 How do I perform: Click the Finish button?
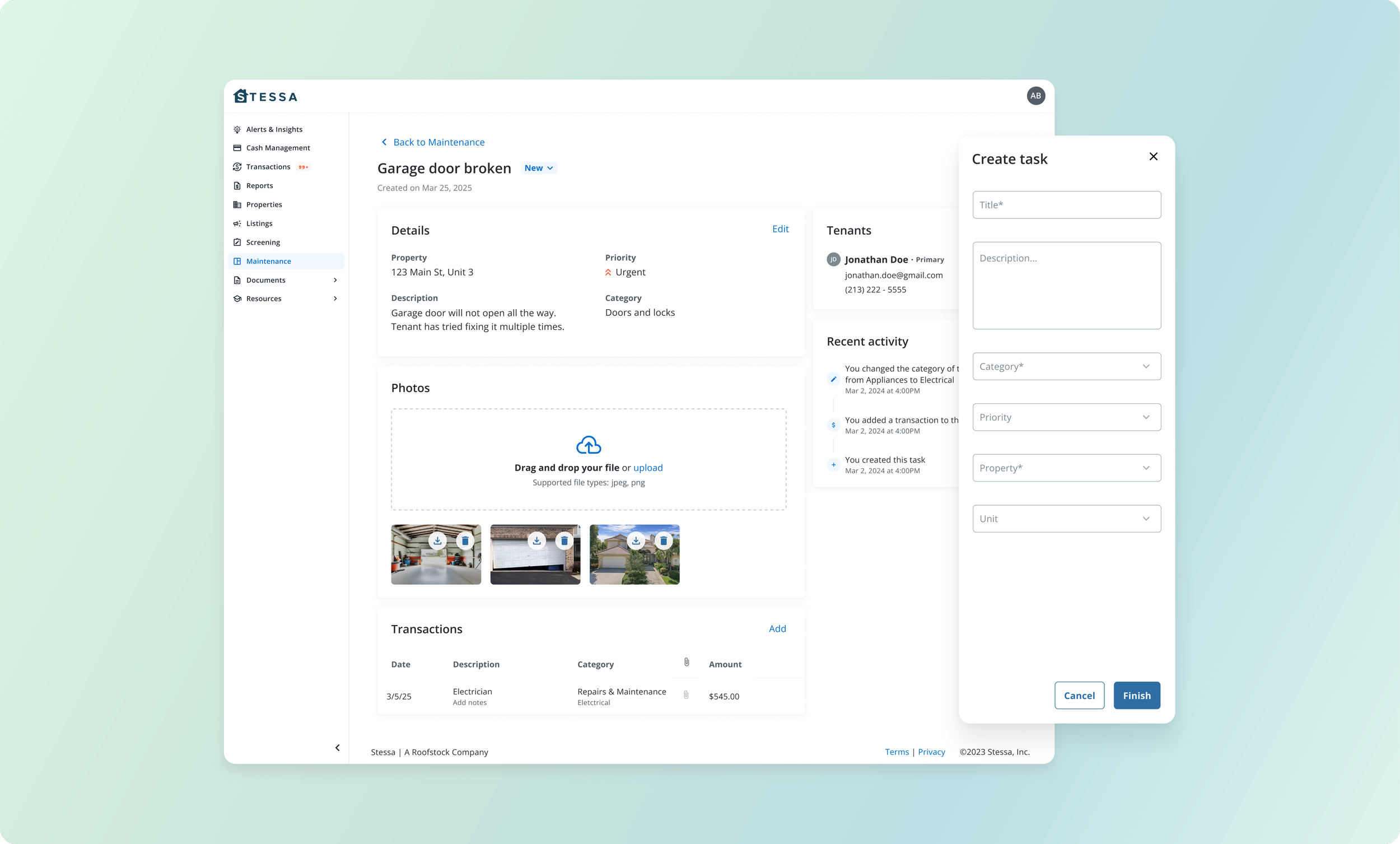[x=1136, y=695]
